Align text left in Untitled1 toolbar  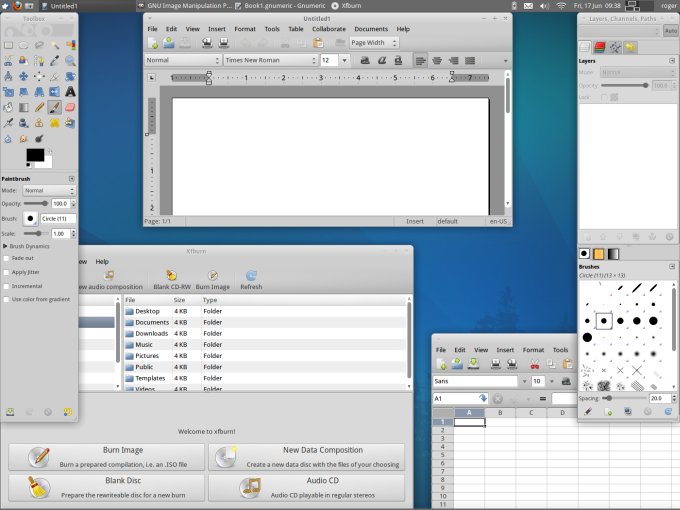420,61
